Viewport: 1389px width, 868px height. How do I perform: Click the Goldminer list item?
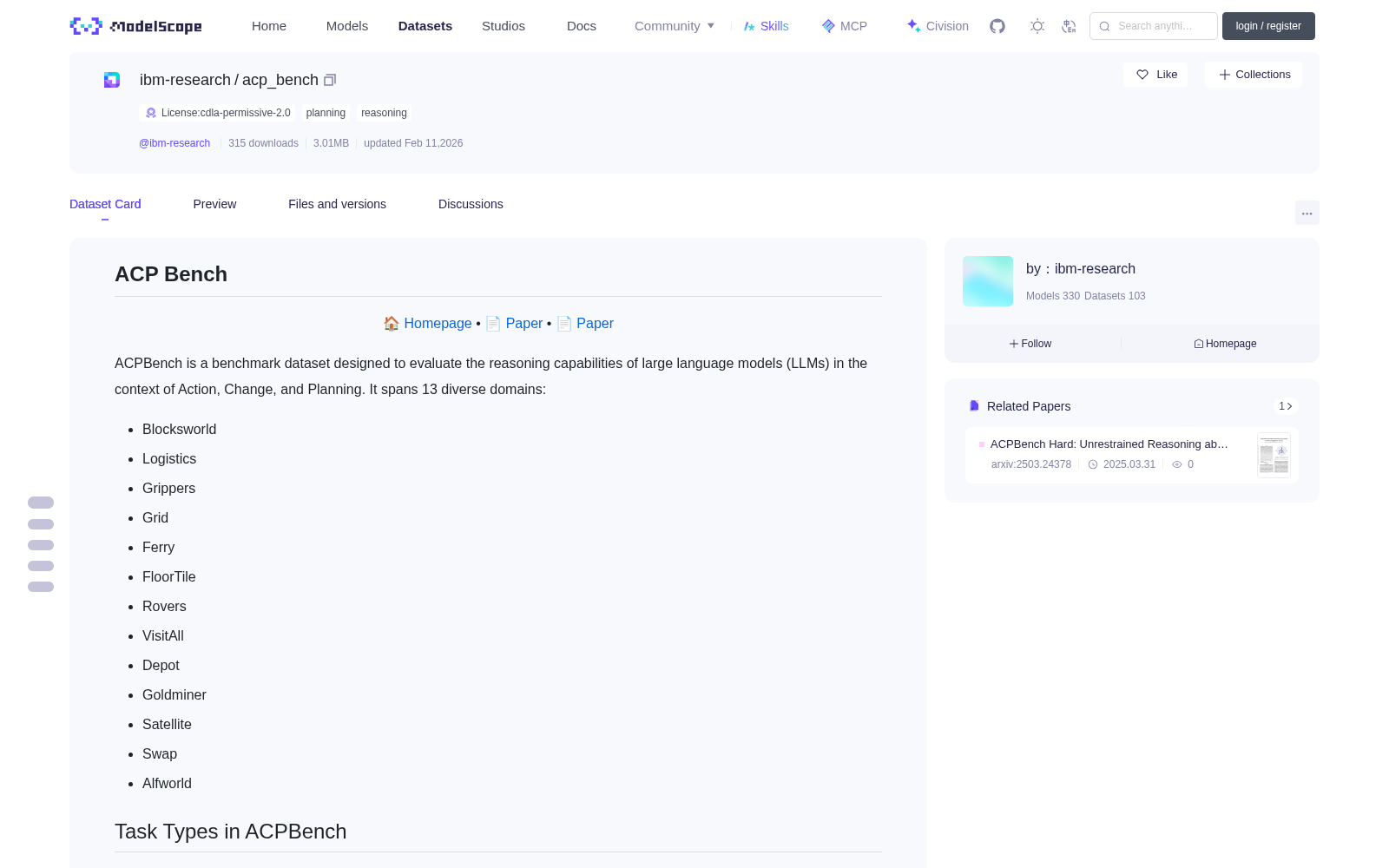[174, 694]
